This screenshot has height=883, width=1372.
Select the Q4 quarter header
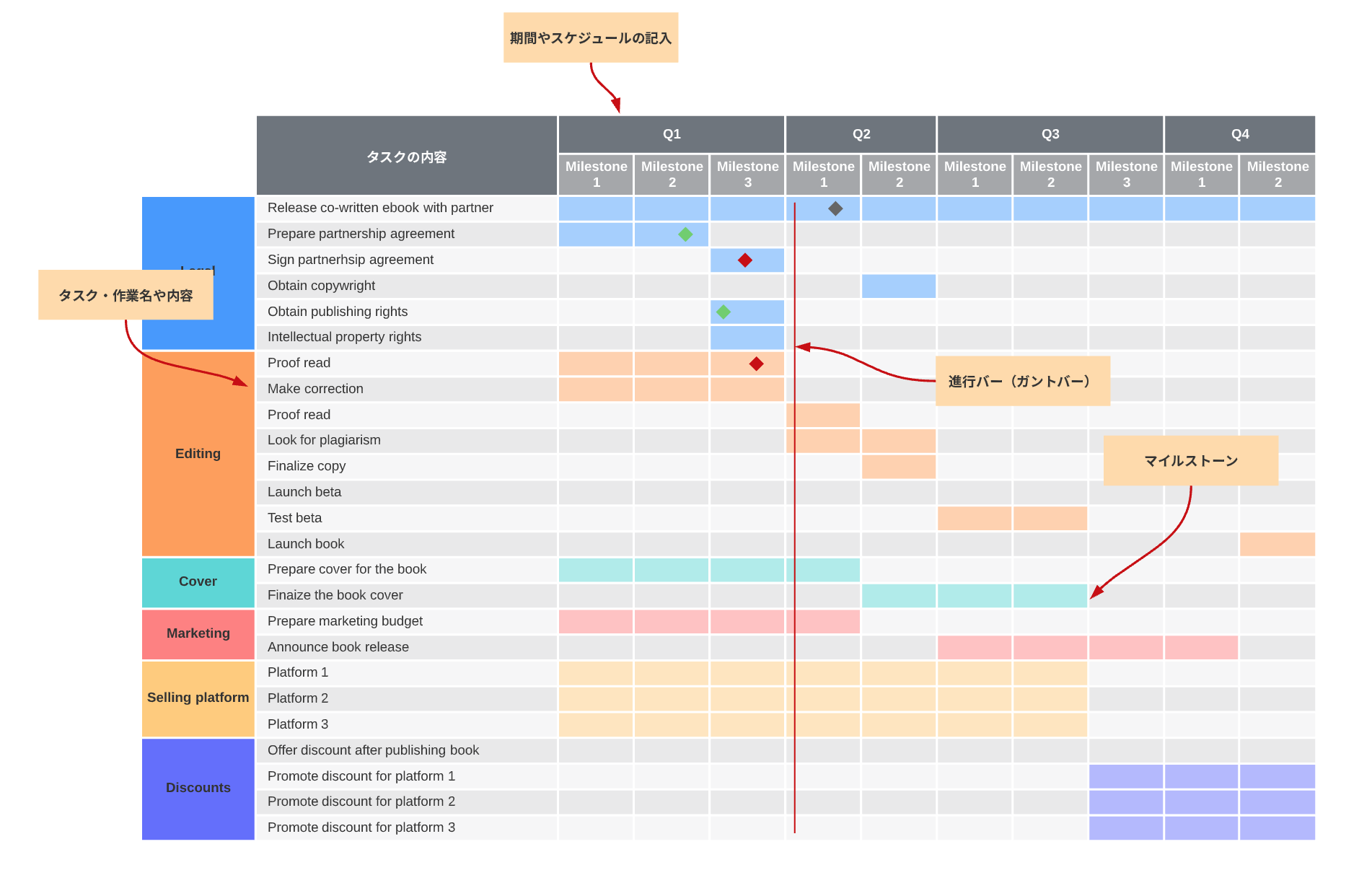[1239, 134]
